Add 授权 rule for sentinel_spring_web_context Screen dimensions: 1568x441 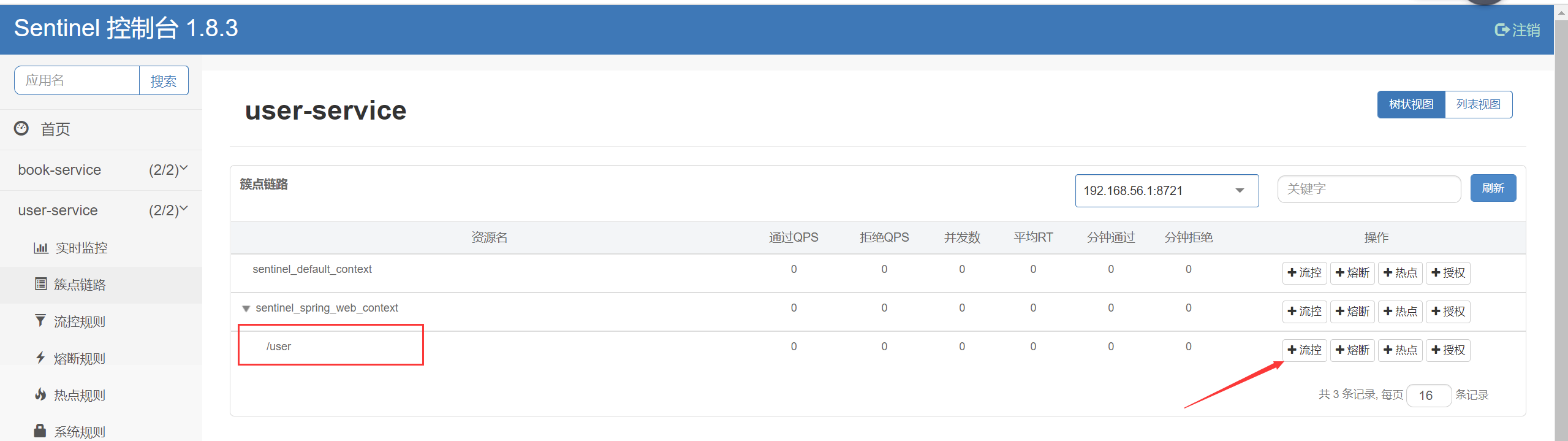(x=1448, y=312)
